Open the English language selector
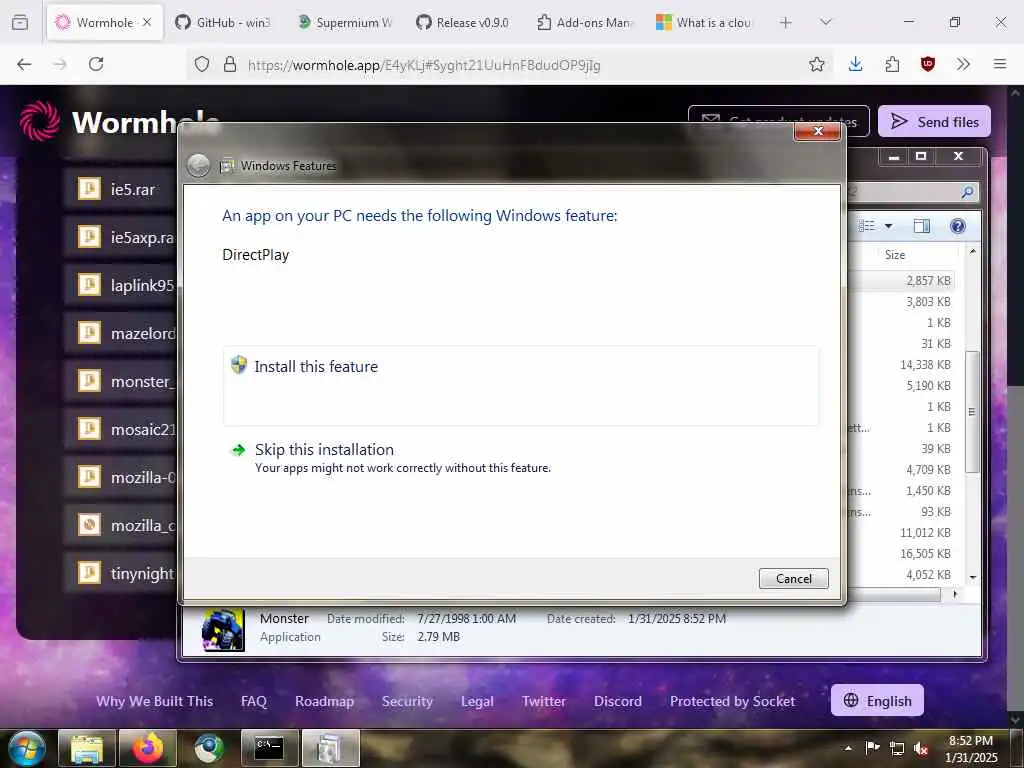This screenshot has width=1024, height=768. [877, 700]
